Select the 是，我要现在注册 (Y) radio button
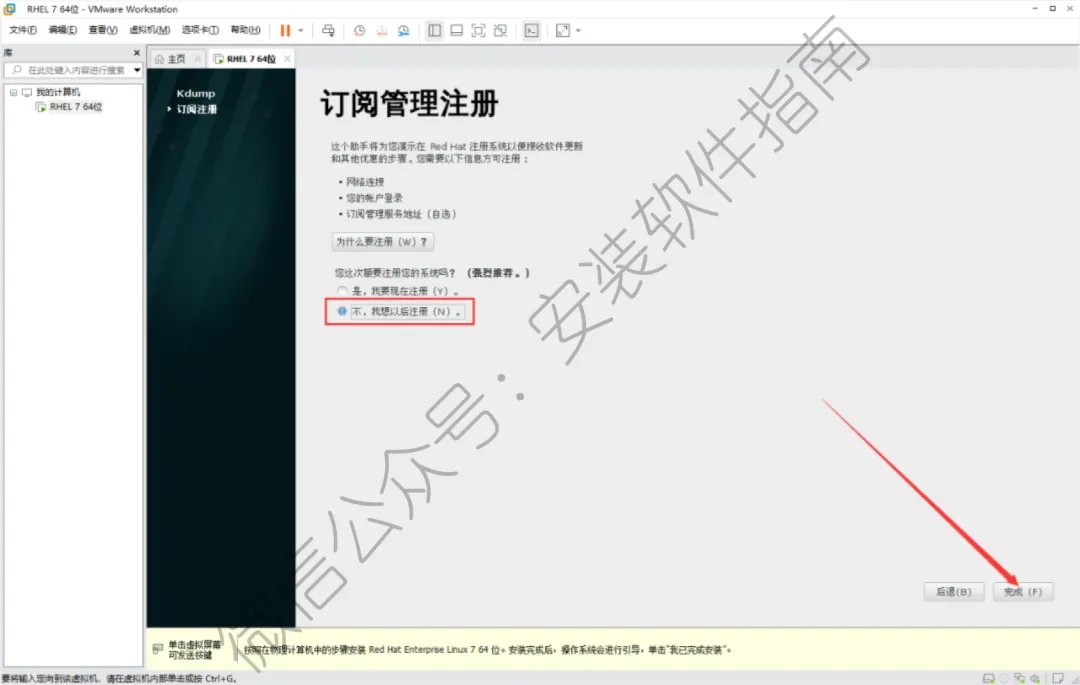 (x=342, y=291)
